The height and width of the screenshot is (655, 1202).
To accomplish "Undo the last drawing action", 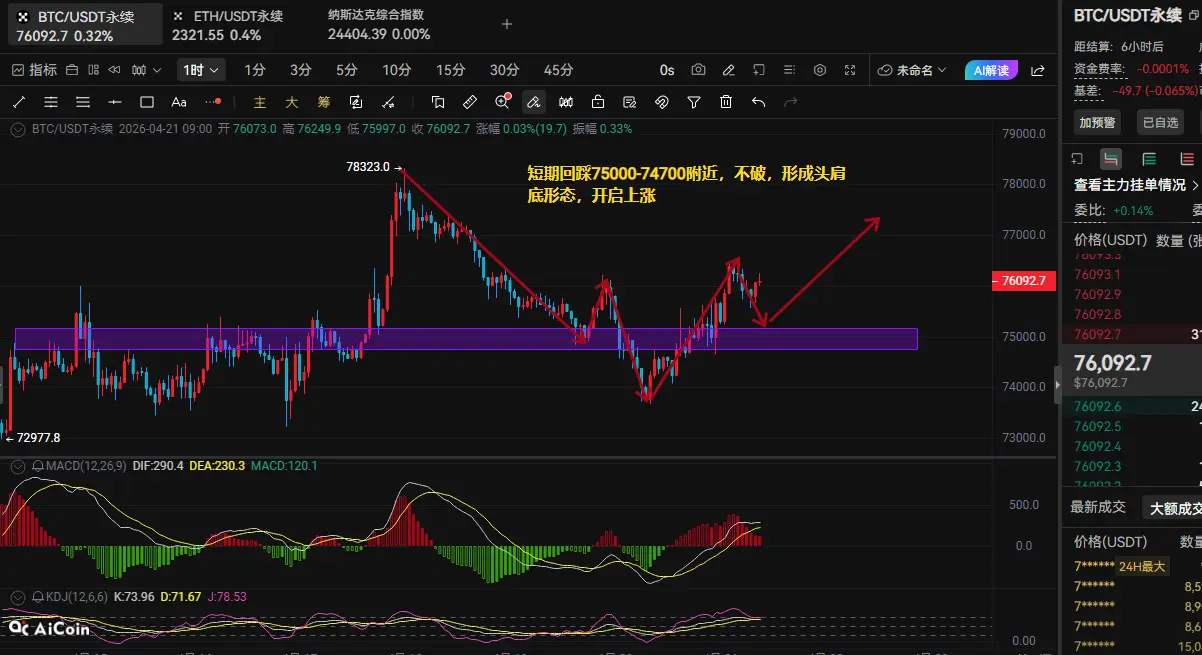I will (758, 101).
